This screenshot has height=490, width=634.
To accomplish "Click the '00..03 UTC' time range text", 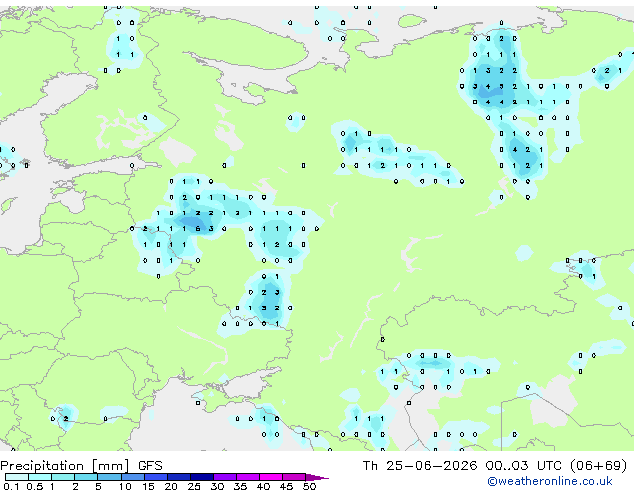I will [523, 466].
